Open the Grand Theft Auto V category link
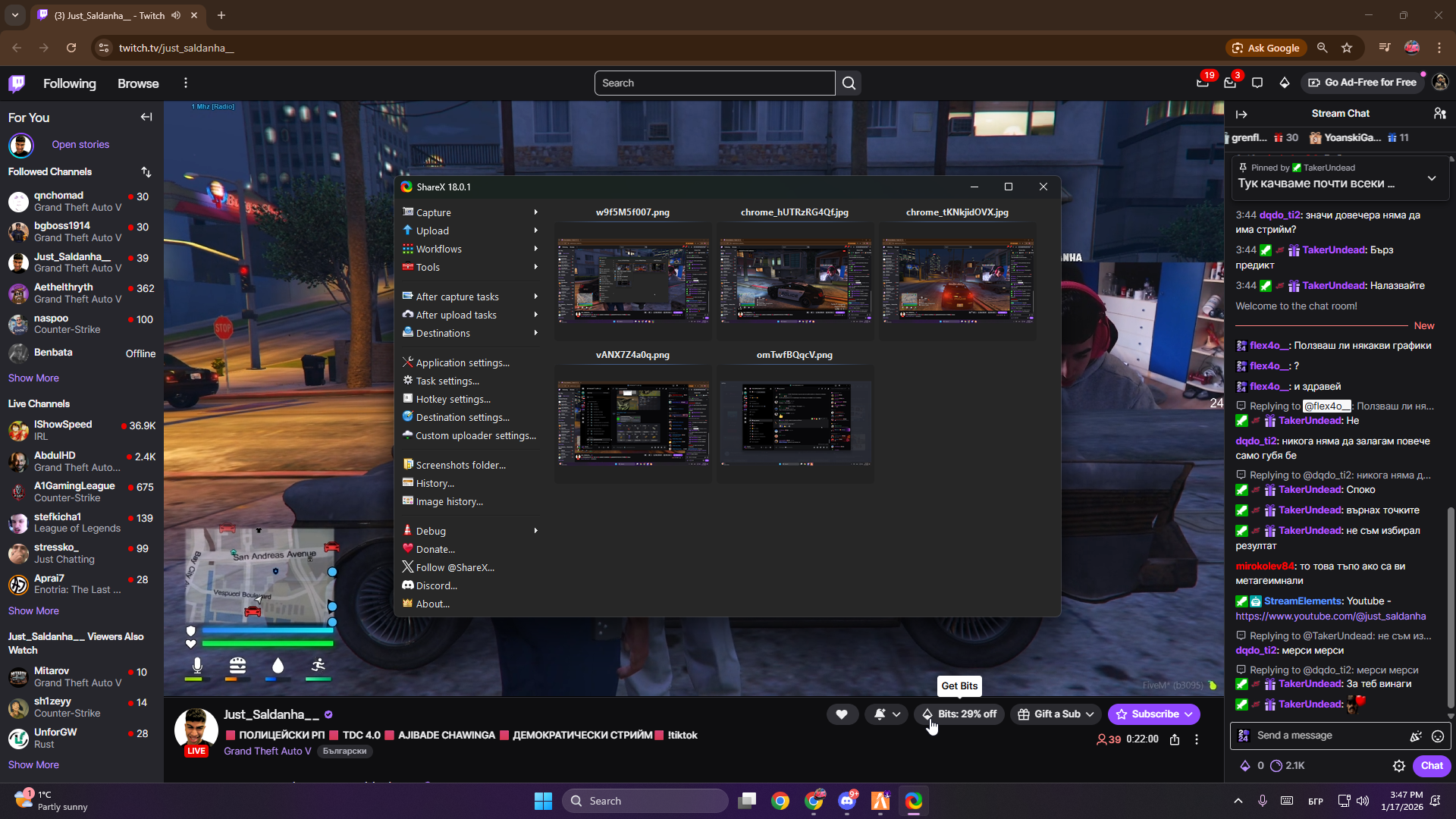1456x819 pixels. coord(267,751)
